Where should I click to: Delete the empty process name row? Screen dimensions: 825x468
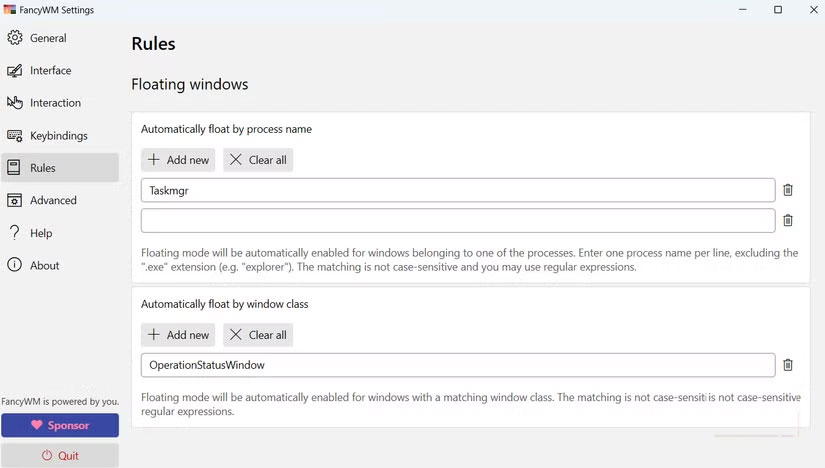pyautogui.click(x=788, y=220)
